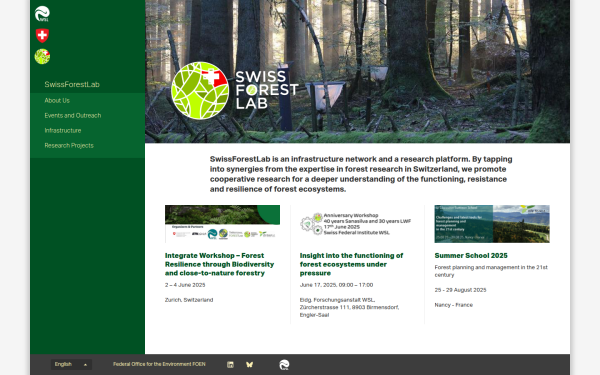Viewport: 600px width, 375px height.
Task: Click the Anniversary Workshop thumbnail image
Action: click(x=357, y=224)
